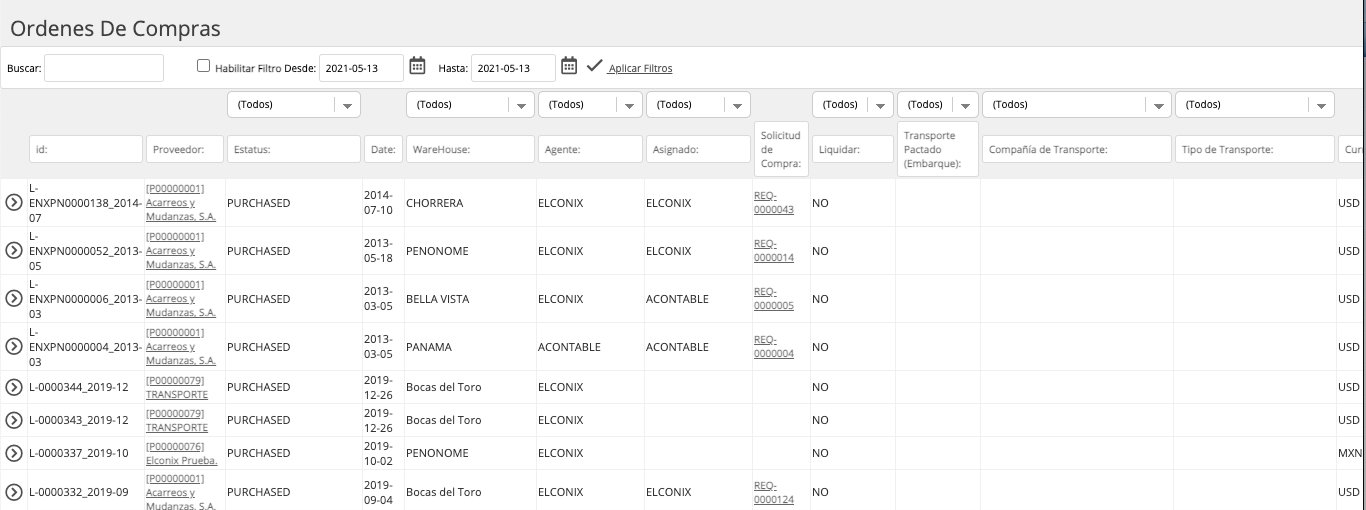
Task: Open REQ-0000014 purchase request link
Action: [774, 250]
